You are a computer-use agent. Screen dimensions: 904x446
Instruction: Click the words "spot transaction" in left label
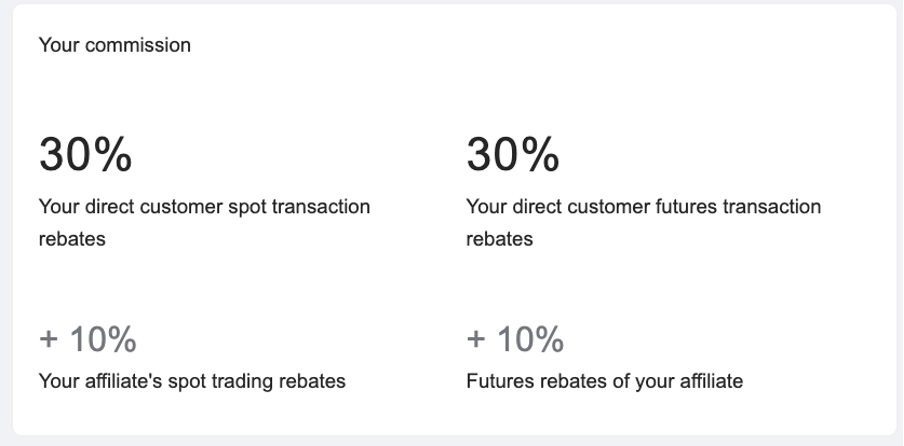click(x=299, y=207)
